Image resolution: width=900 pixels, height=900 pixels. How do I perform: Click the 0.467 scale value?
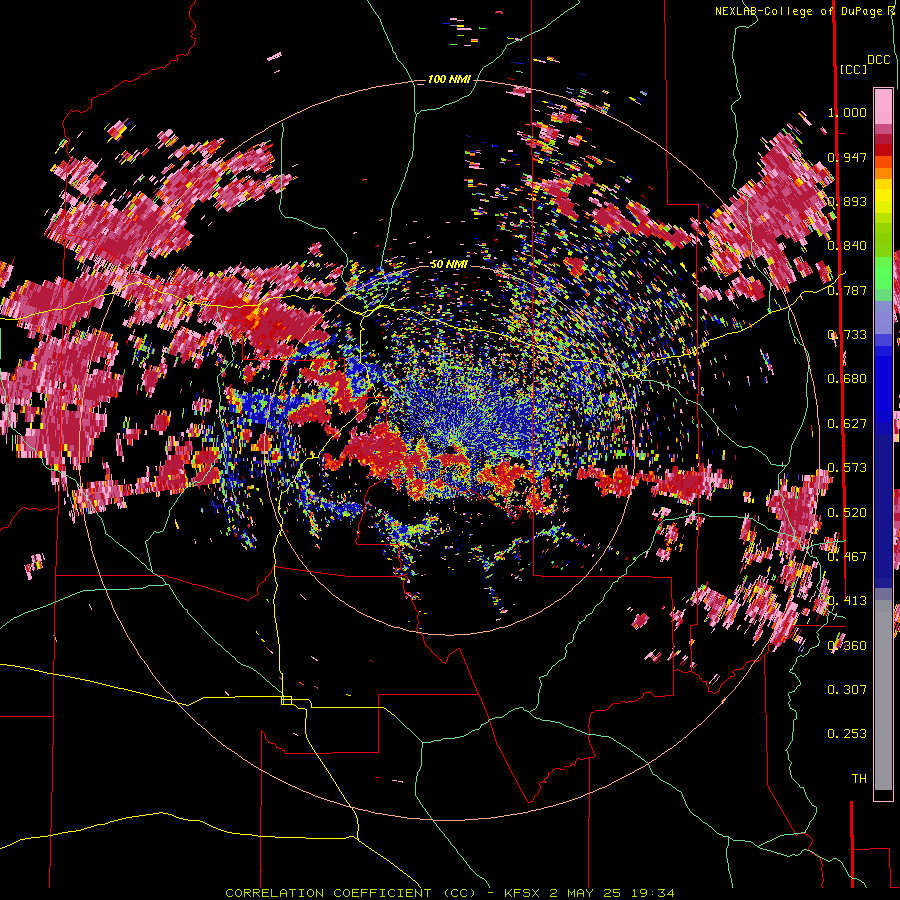[x=847, y=557]
